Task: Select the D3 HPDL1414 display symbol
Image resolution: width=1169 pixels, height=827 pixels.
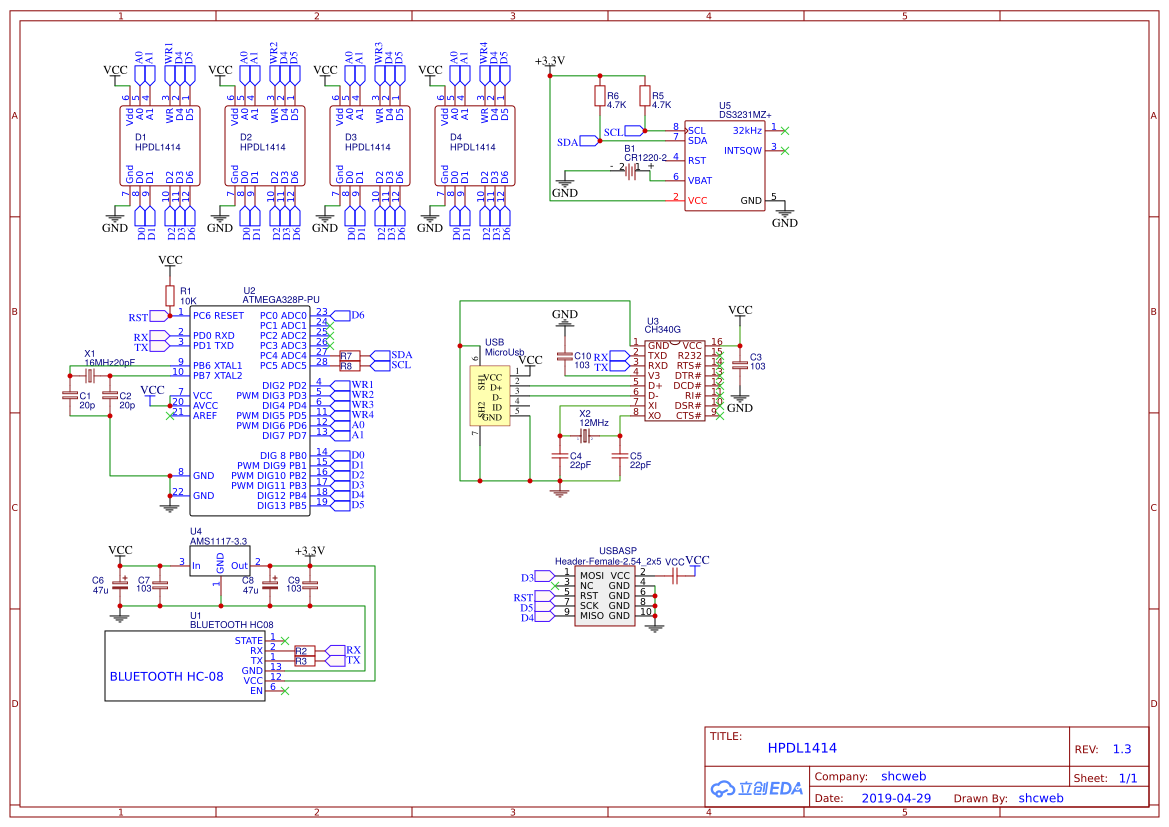Action: [370, 145]
